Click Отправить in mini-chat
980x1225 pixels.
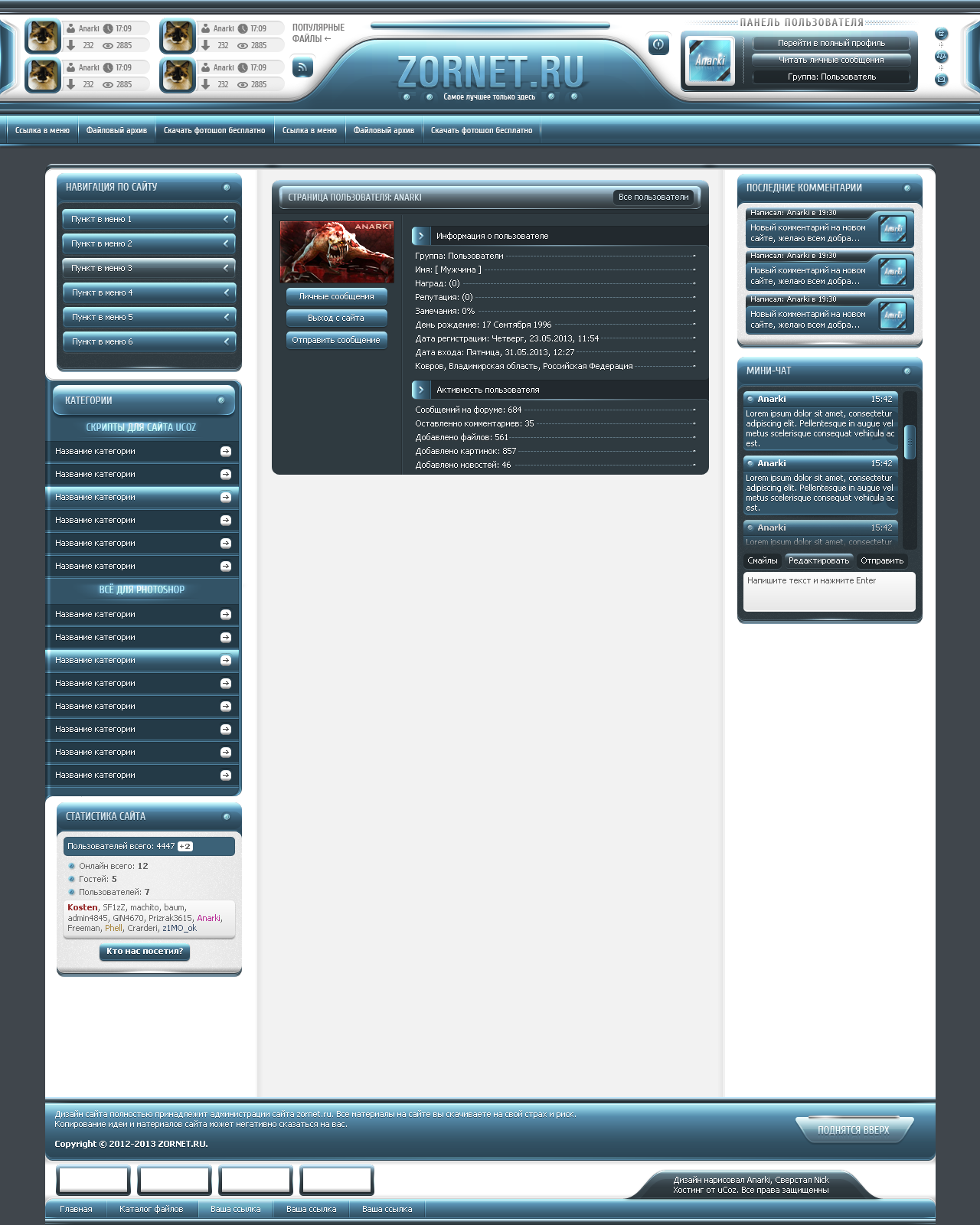(x=882, y=560)
